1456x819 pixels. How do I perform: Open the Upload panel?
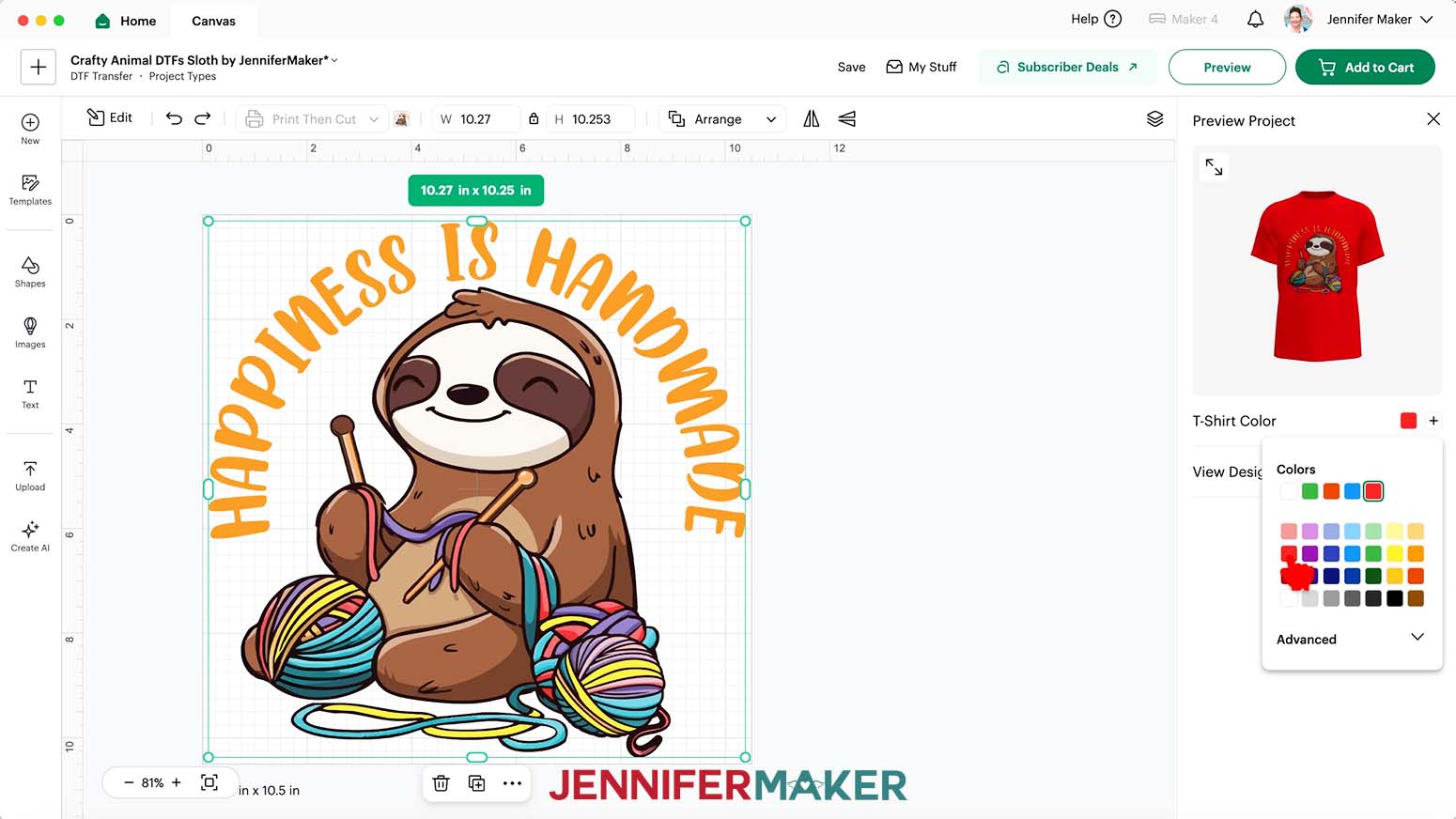pyautogui.click(x=30, y=475)
